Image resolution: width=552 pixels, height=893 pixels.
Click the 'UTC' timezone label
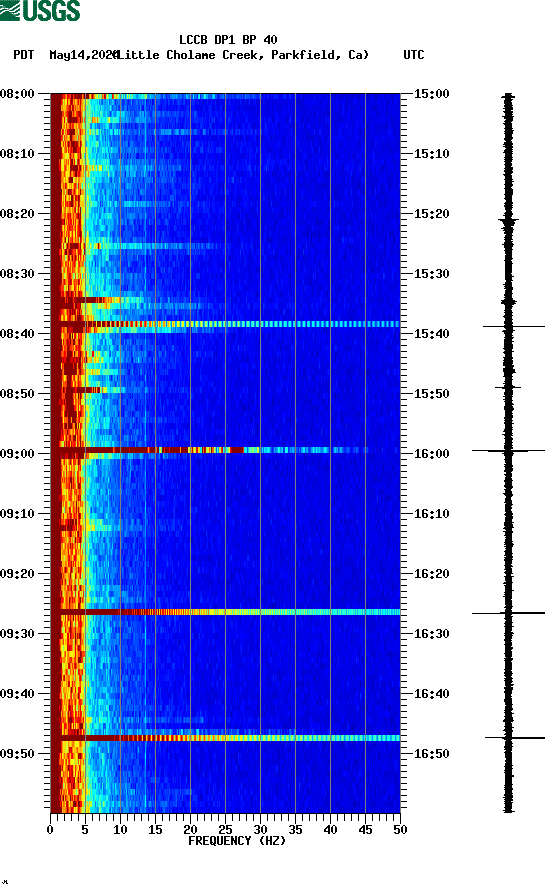[x=414, y=55]
